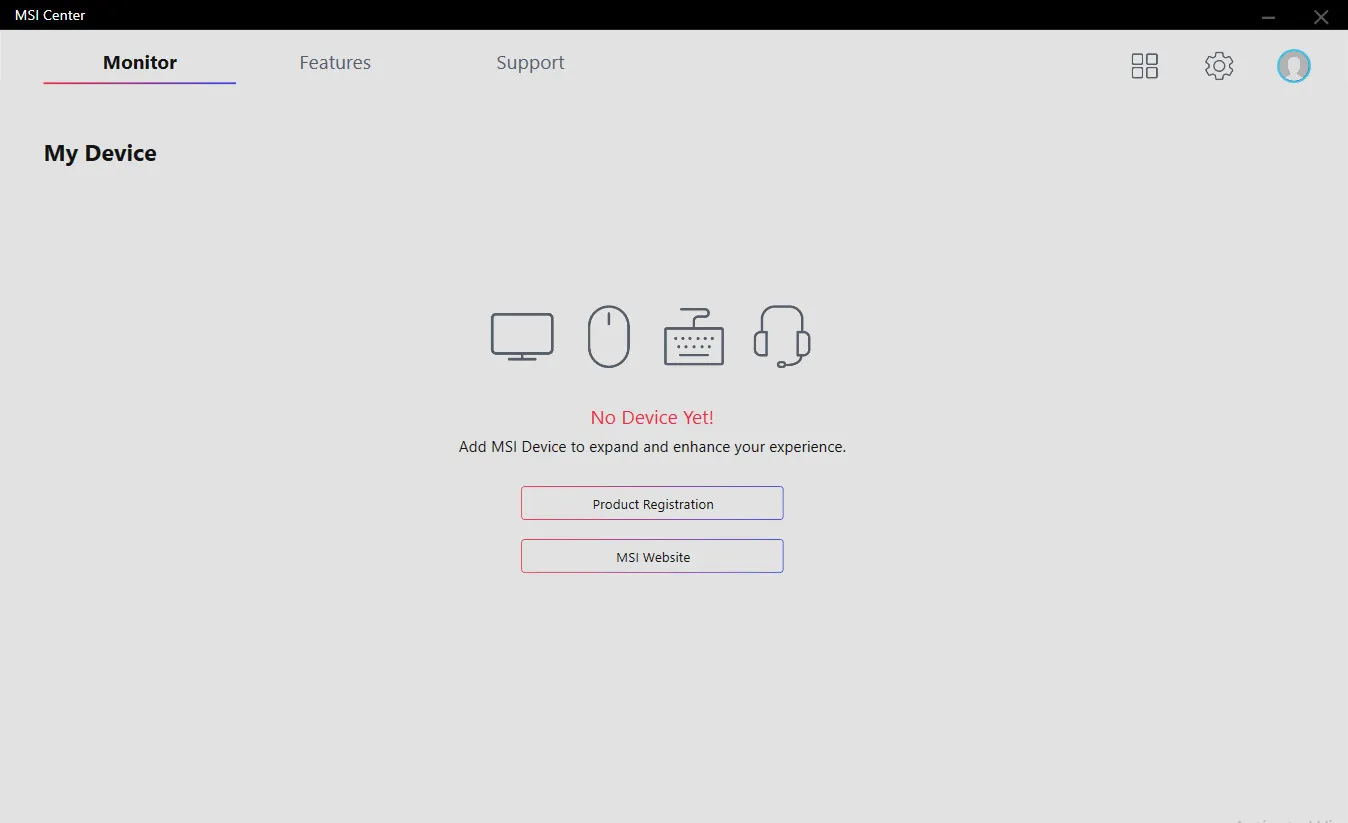Open the settings gear
The height and width of the screenshot is (823, 1348).
point(1218,66)
